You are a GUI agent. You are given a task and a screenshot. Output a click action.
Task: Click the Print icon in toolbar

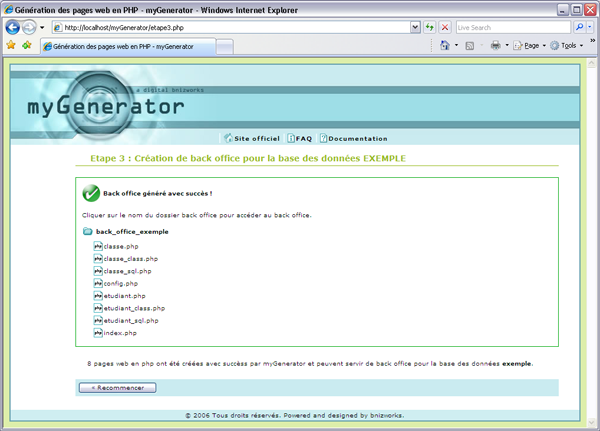coord(495,46)
